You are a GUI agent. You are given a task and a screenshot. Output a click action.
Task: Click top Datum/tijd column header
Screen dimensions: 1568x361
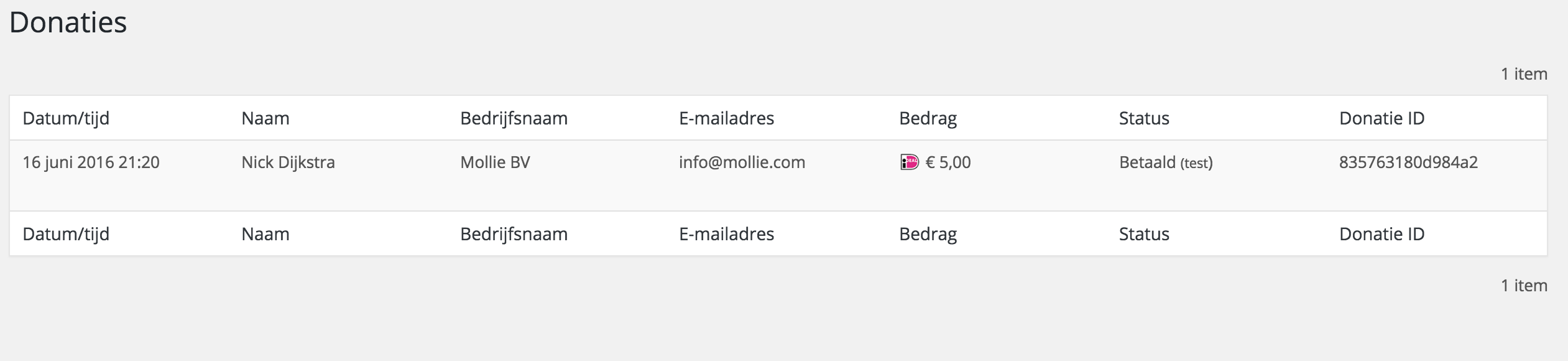66,118
